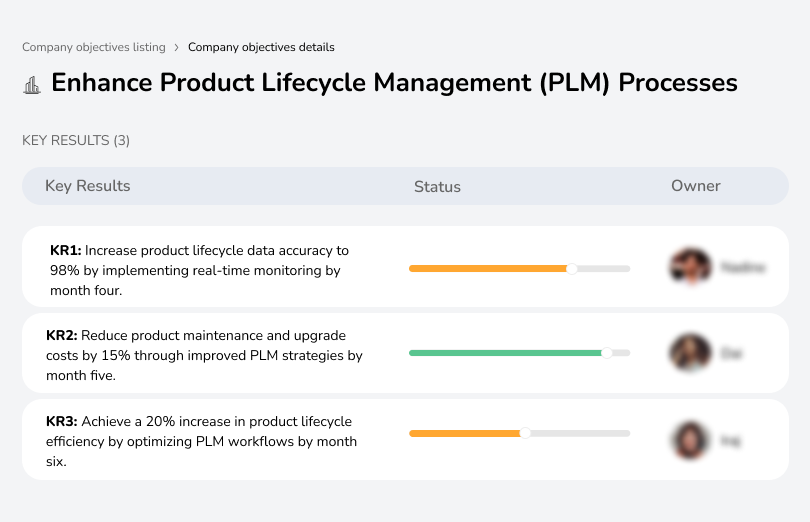Open KR1 data accuracy key result

(x=199, y=270)
